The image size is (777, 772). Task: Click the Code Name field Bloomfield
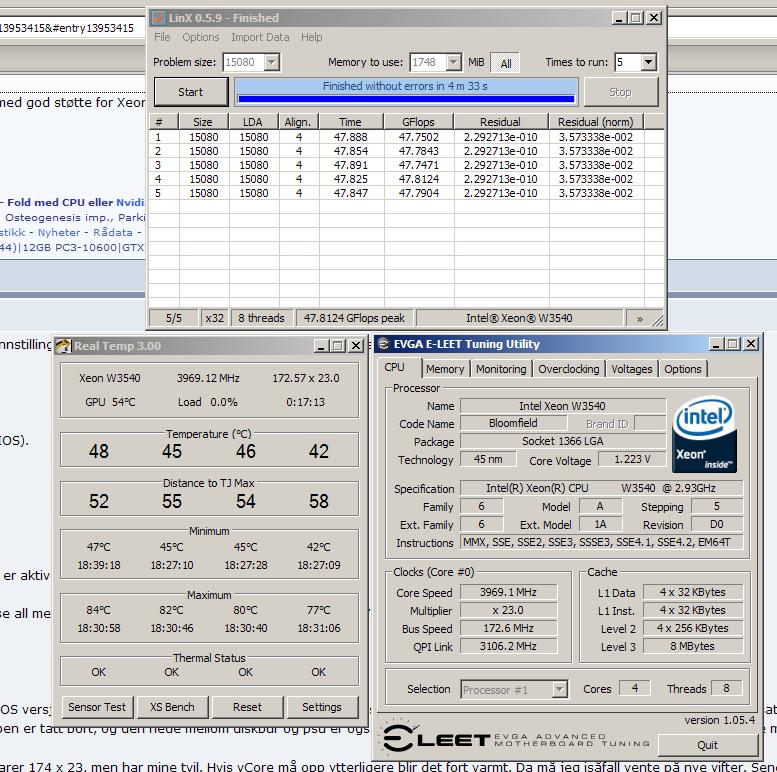[513, 423]
